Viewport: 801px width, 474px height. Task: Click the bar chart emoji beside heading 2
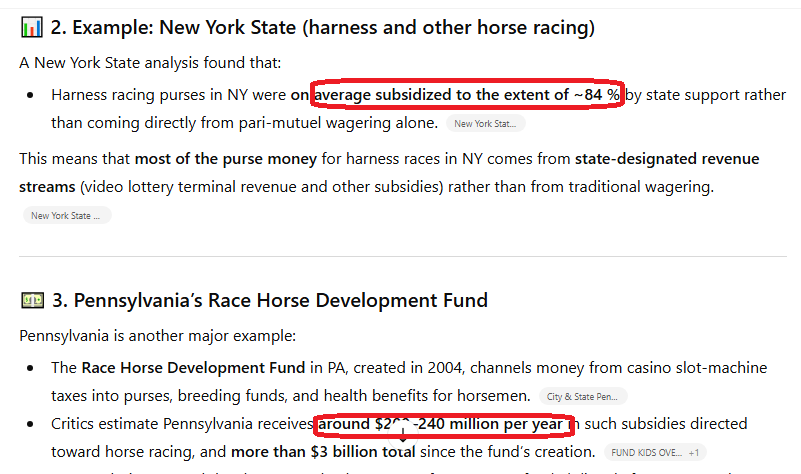pyautogui.click(x=31, y=28)
